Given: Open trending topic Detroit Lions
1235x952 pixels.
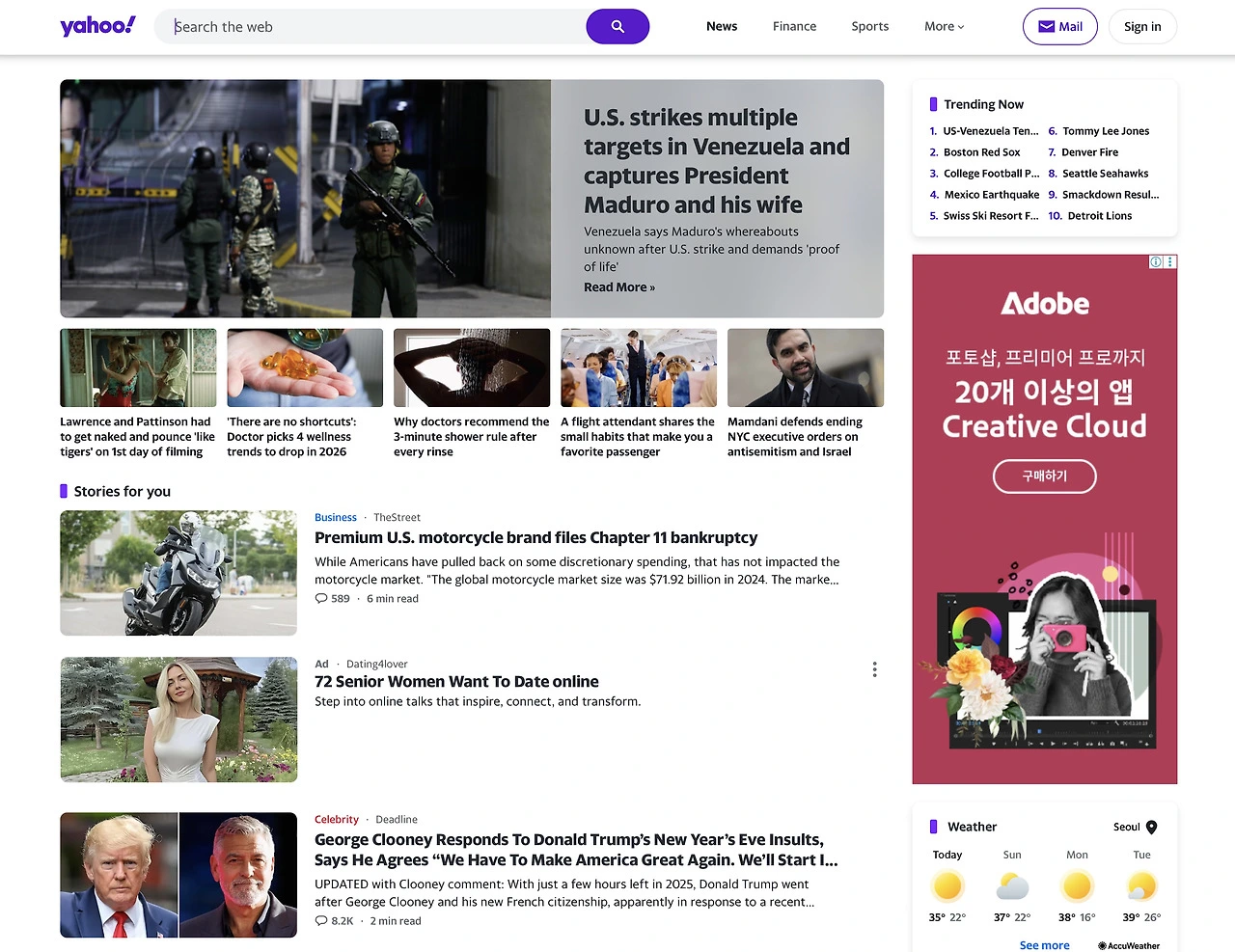Looking at the screenshot, I should point(1099,216).
